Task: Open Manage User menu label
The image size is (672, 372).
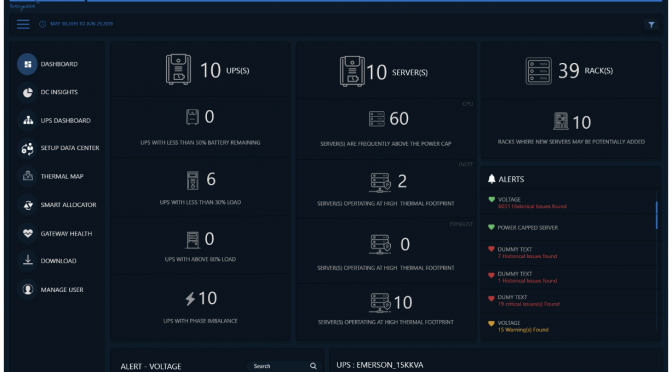Action: point(62,290)
